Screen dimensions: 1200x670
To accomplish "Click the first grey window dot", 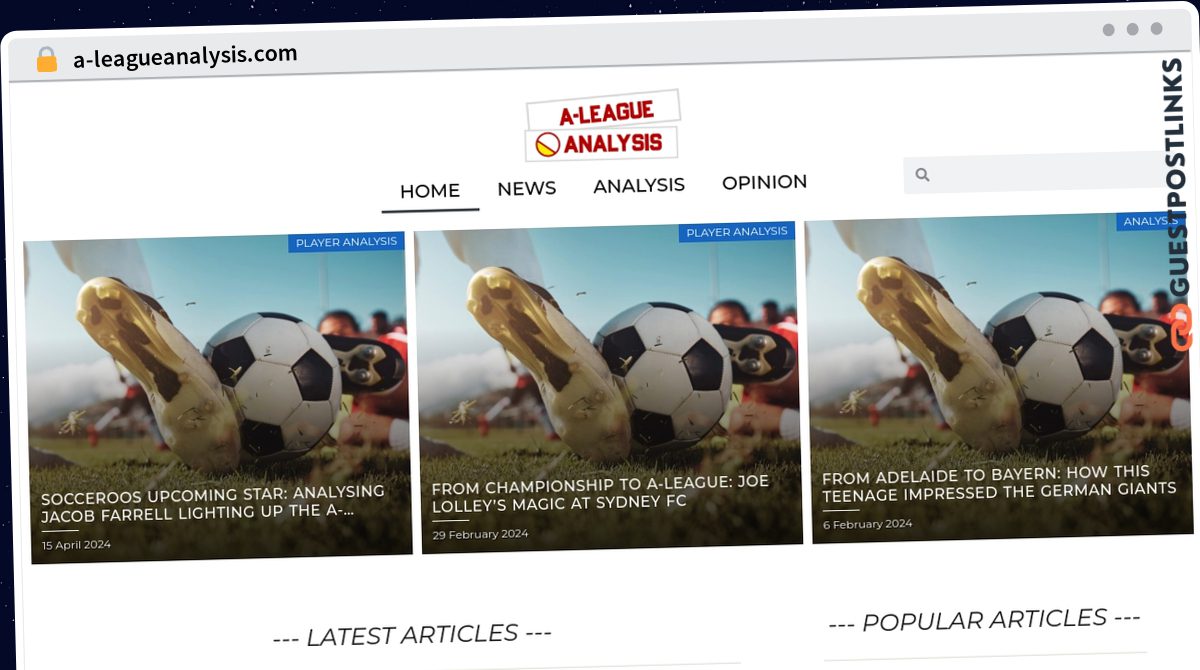I will pyautogui.click(x=1108, y=30).
